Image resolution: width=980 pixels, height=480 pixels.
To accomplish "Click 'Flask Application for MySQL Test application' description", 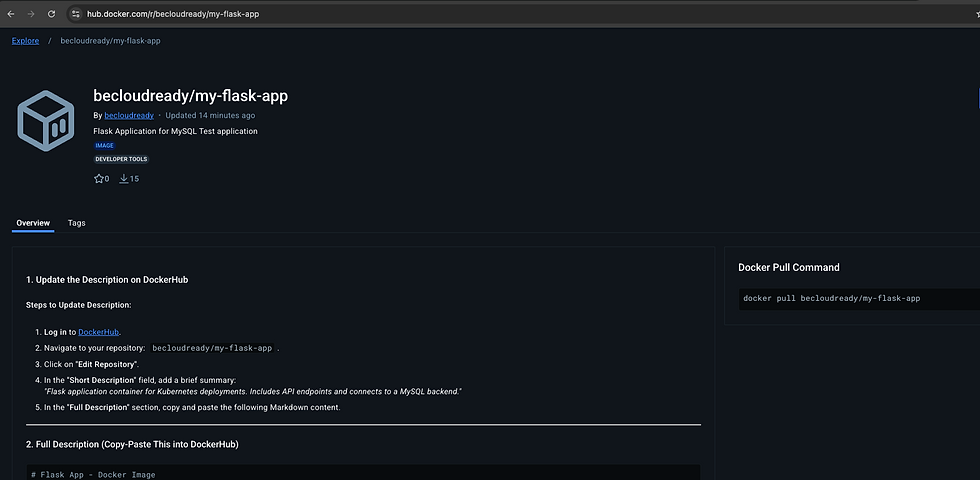I will [175, 131].
